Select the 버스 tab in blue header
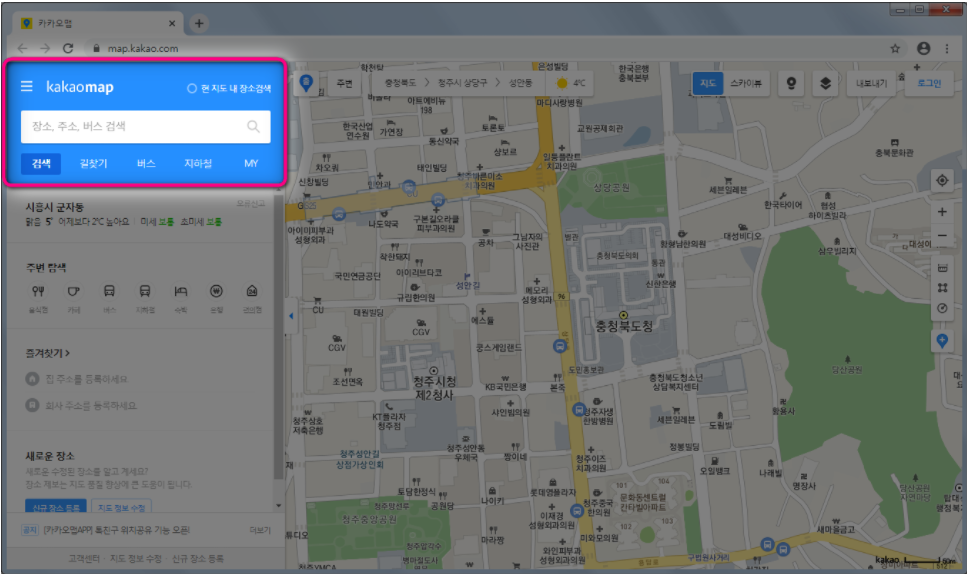Viewport: 967px width, 574px height. click(146, 163)
